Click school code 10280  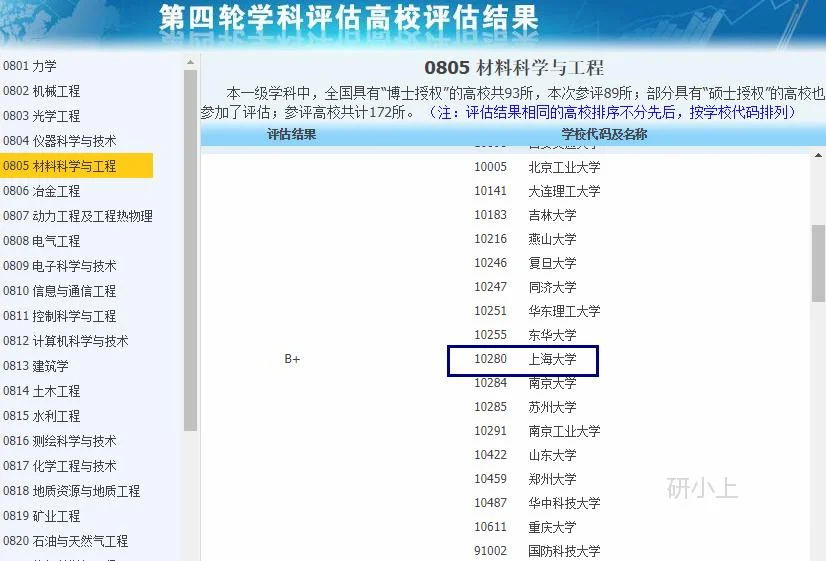pos(490,359)
